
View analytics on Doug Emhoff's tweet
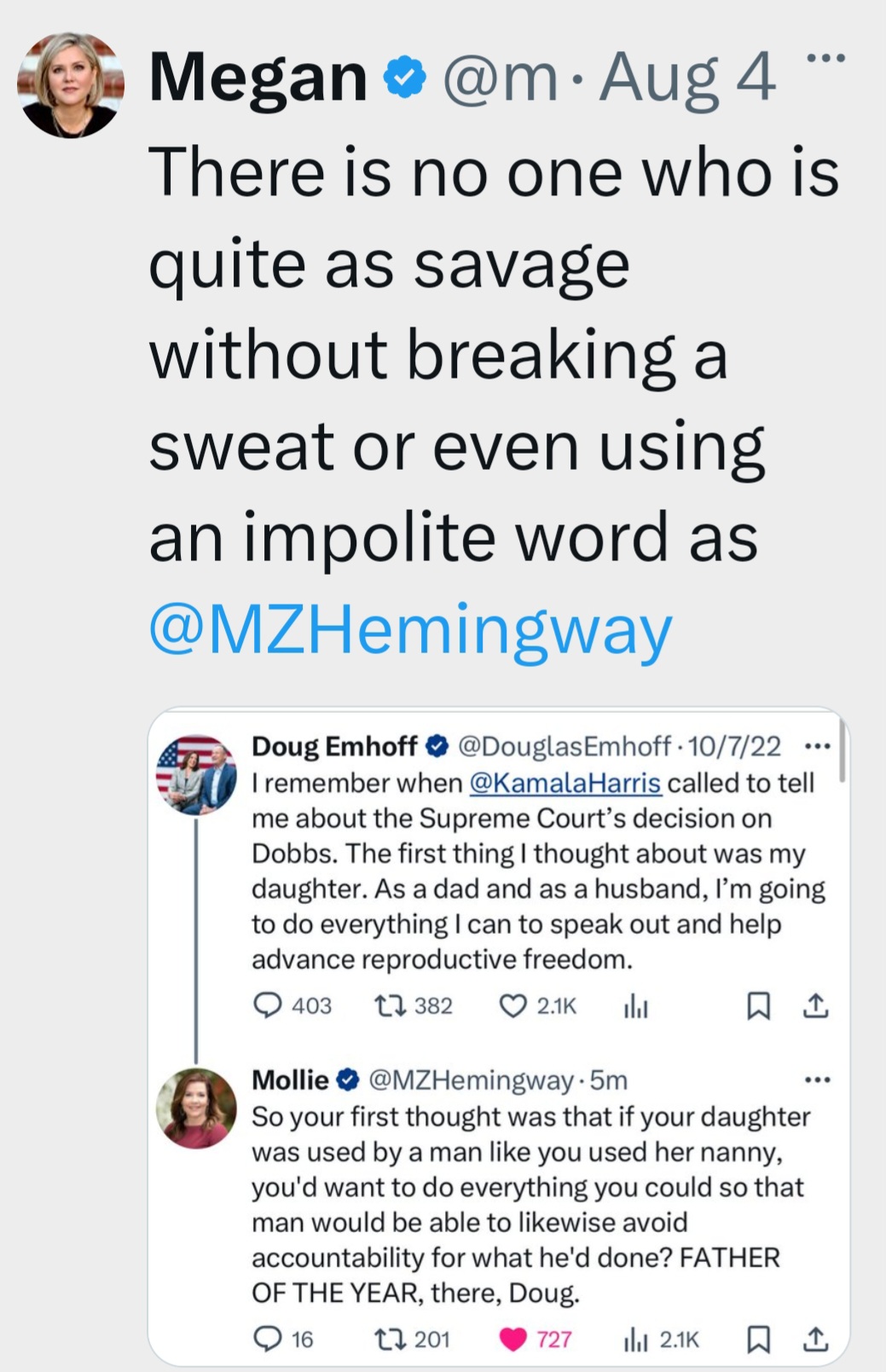636,1006
